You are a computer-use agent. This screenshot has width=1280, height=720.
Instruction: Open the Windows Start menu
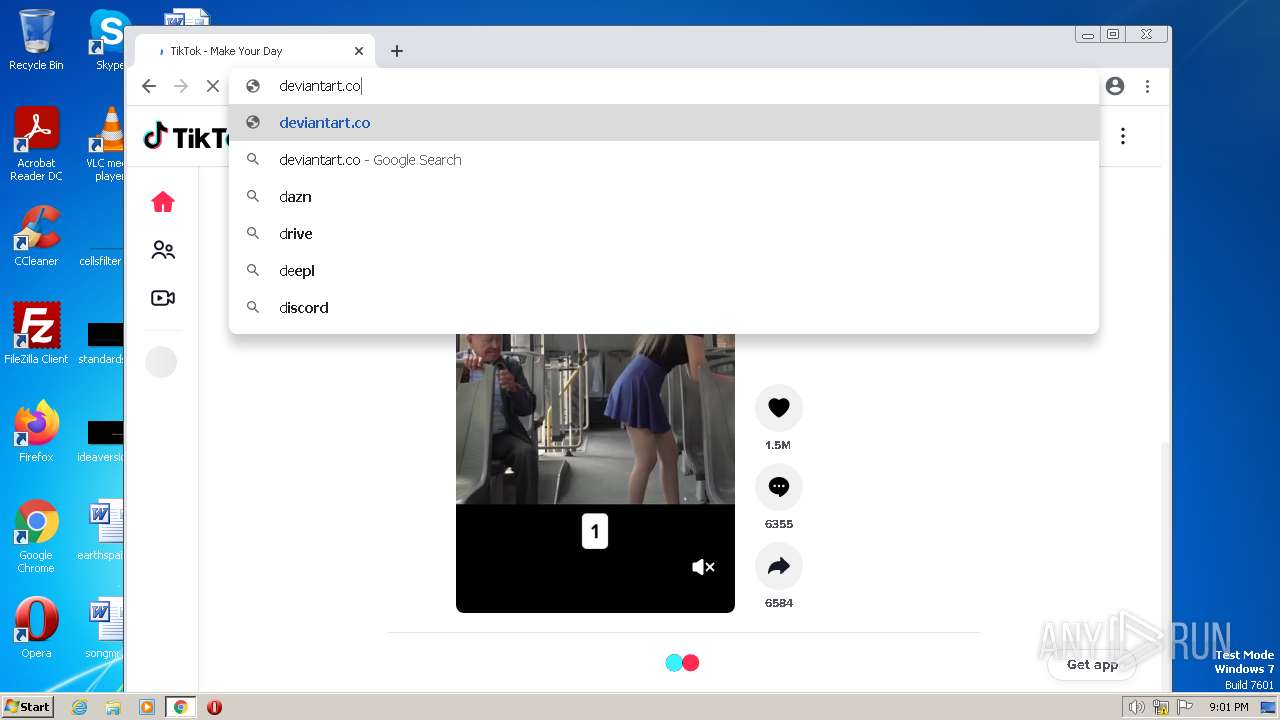[x=27, y=707]
